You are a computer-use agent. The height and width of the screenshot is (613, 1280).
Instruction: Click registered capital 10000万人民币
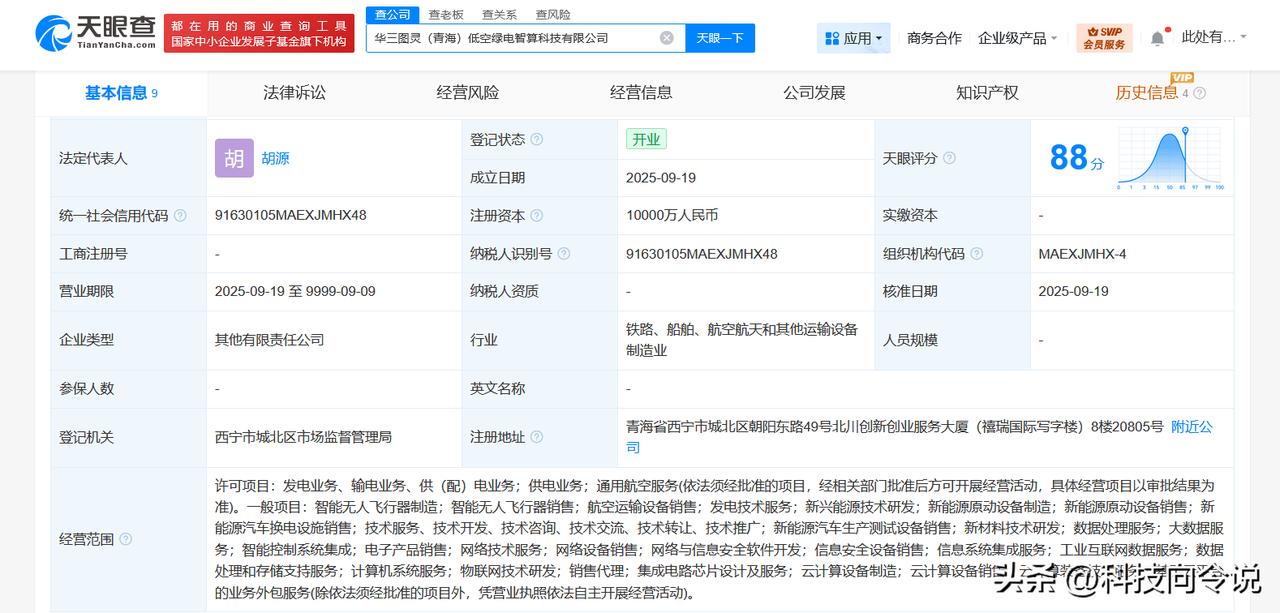pos(672,215)
